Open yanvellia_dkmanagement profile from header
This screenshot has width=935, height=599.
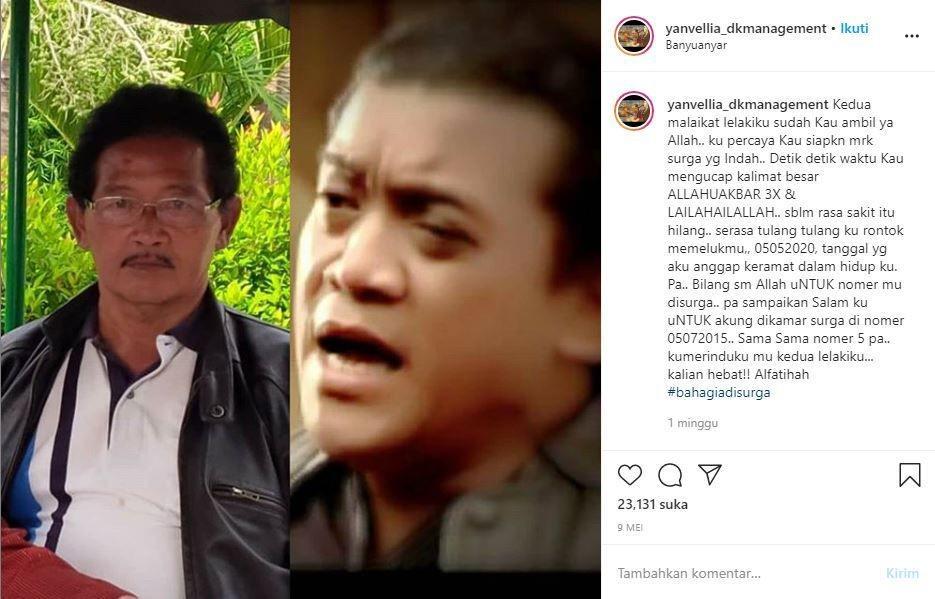pos(745,28)
